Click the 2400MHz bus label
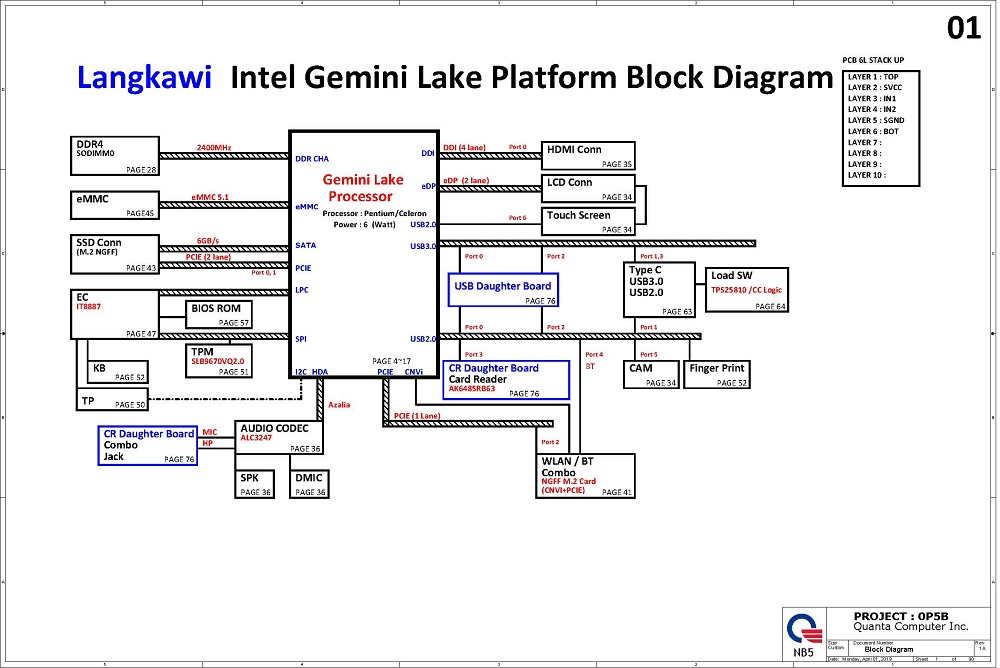The image size is (1000, 668). [x=214, y=147]
